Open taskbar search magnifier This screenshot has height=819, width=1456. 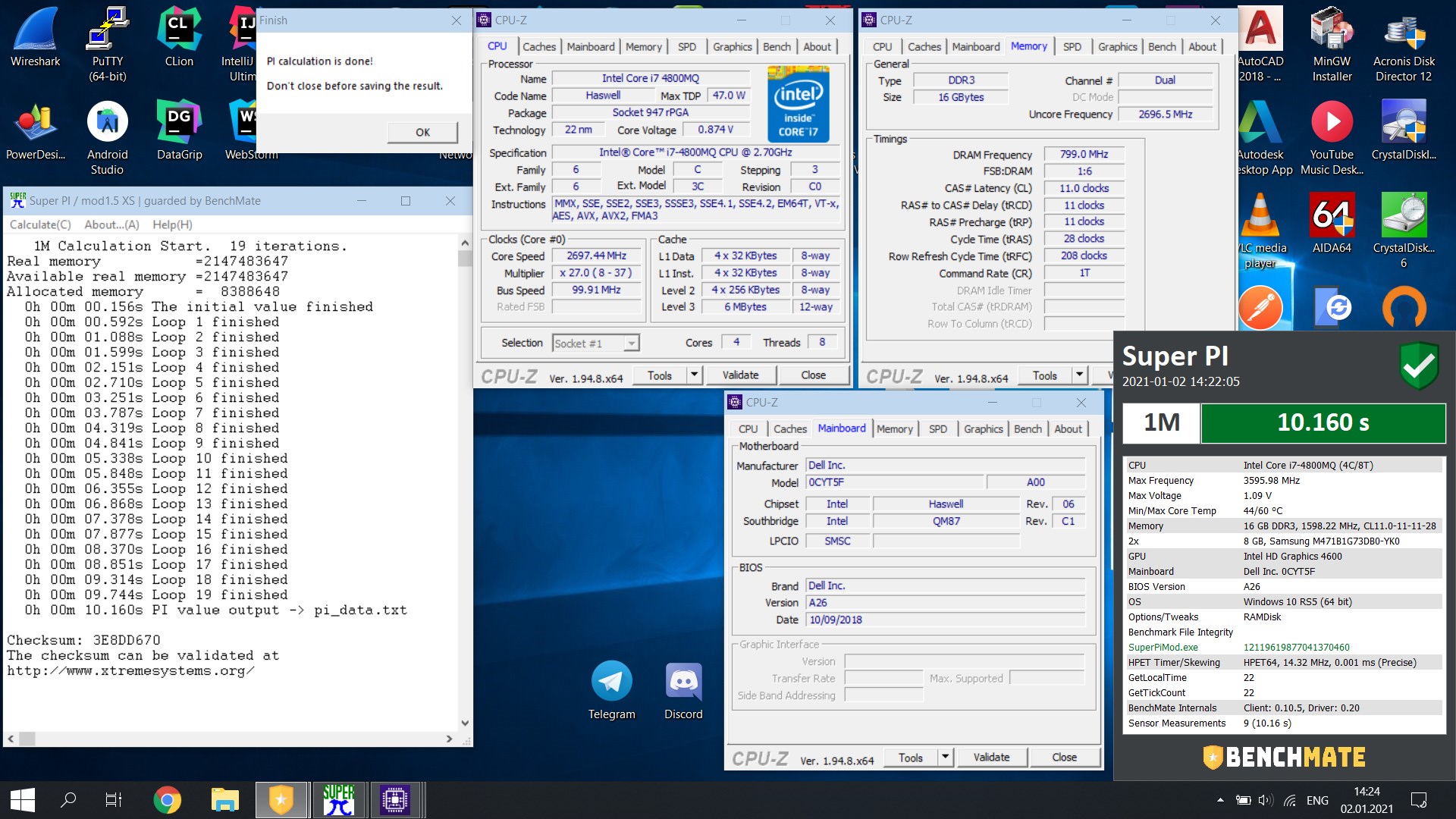(x=68, y=800)
